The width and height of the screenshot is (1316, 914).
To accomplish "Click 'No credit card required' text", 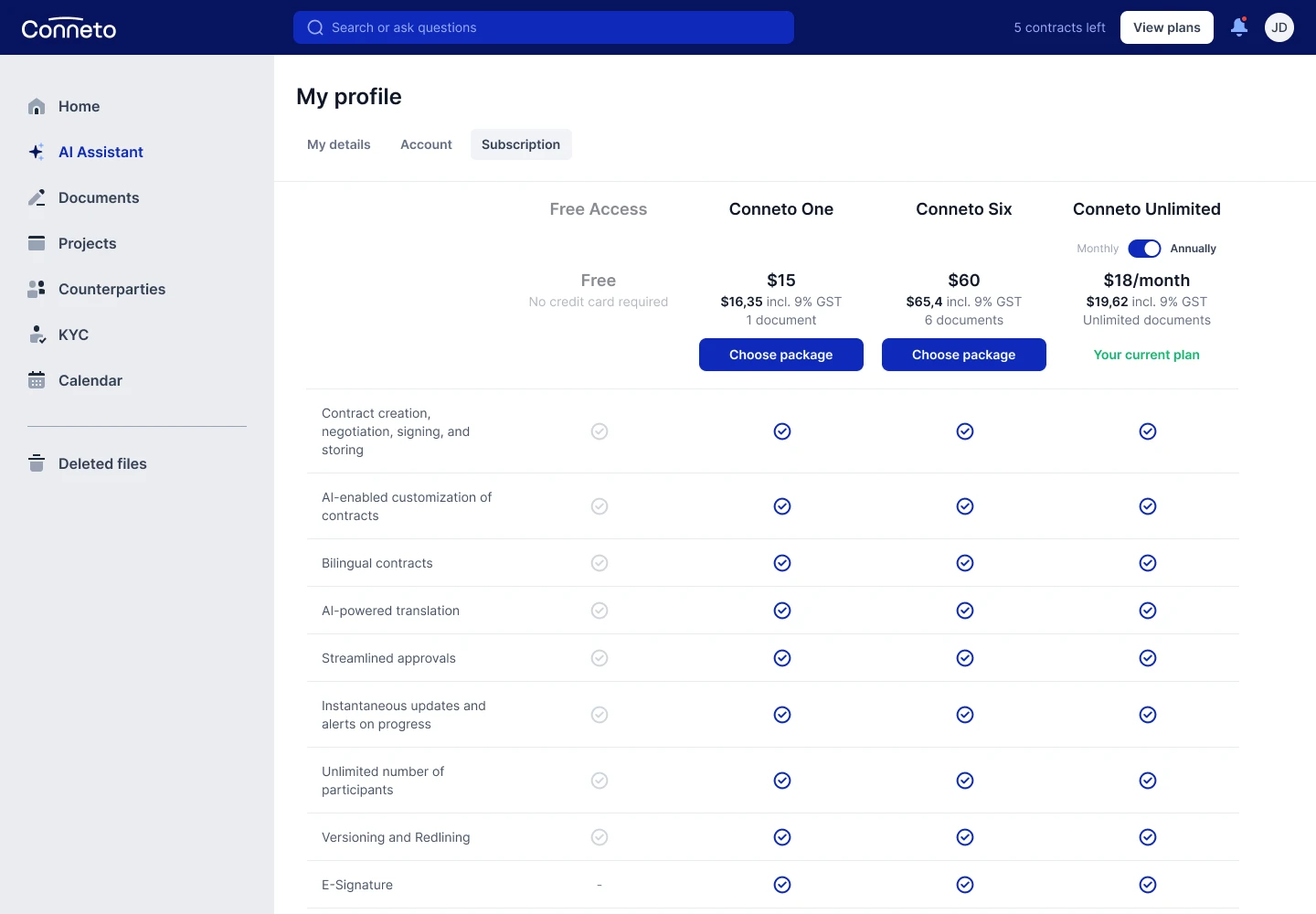I will click(599, 302).
